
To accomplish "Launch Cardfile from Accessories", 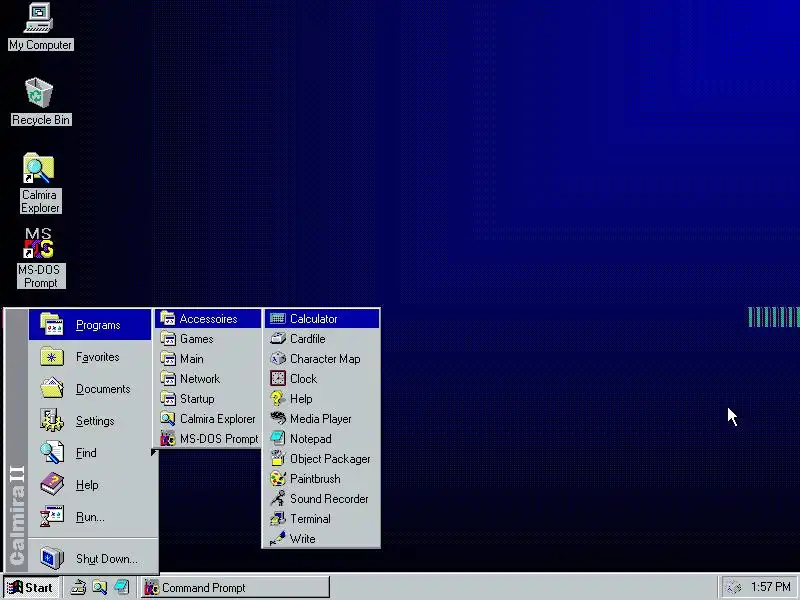I will [x=321, y=339].
